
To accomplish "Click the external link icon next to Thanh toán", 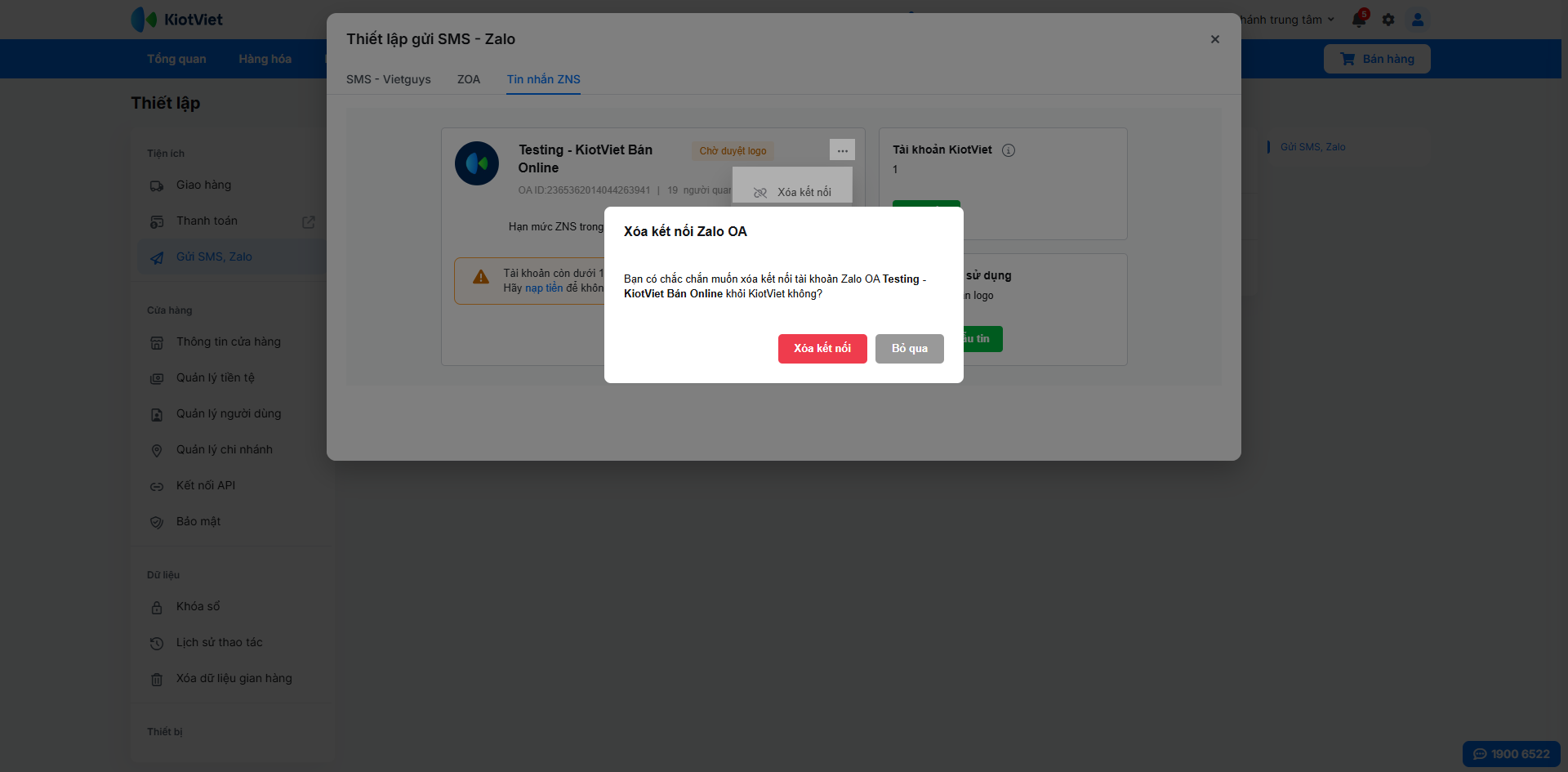I will point(309,222).
